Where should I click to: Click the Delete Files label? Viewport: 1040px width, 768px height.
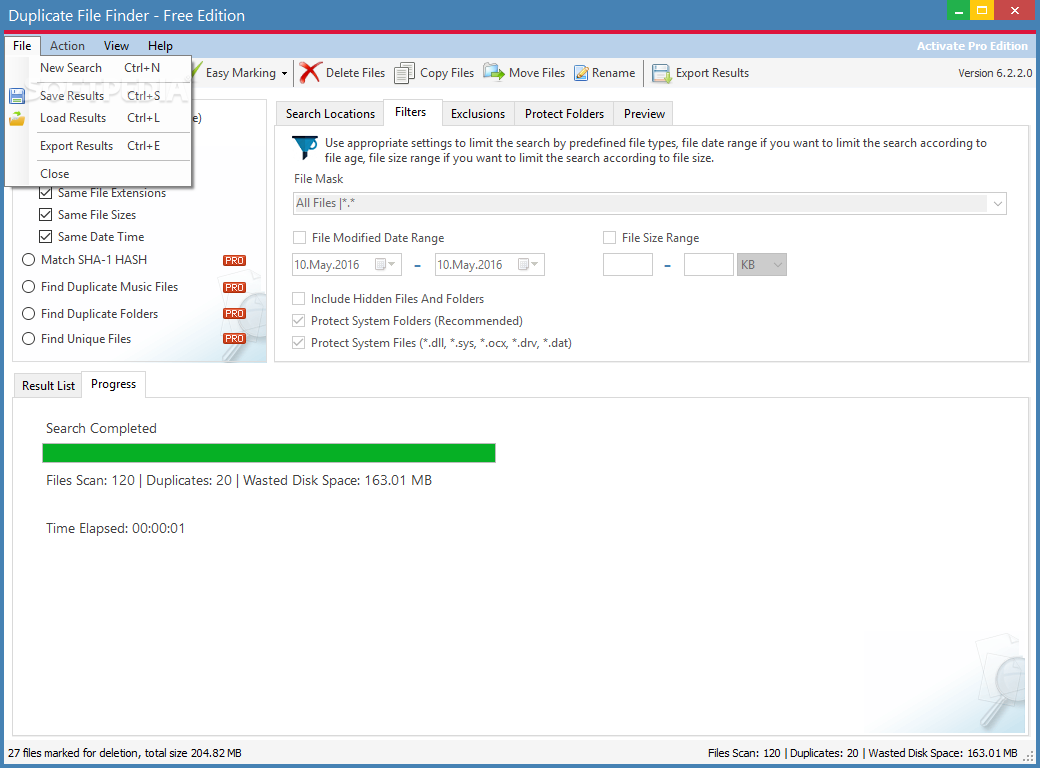pos(356,73)
